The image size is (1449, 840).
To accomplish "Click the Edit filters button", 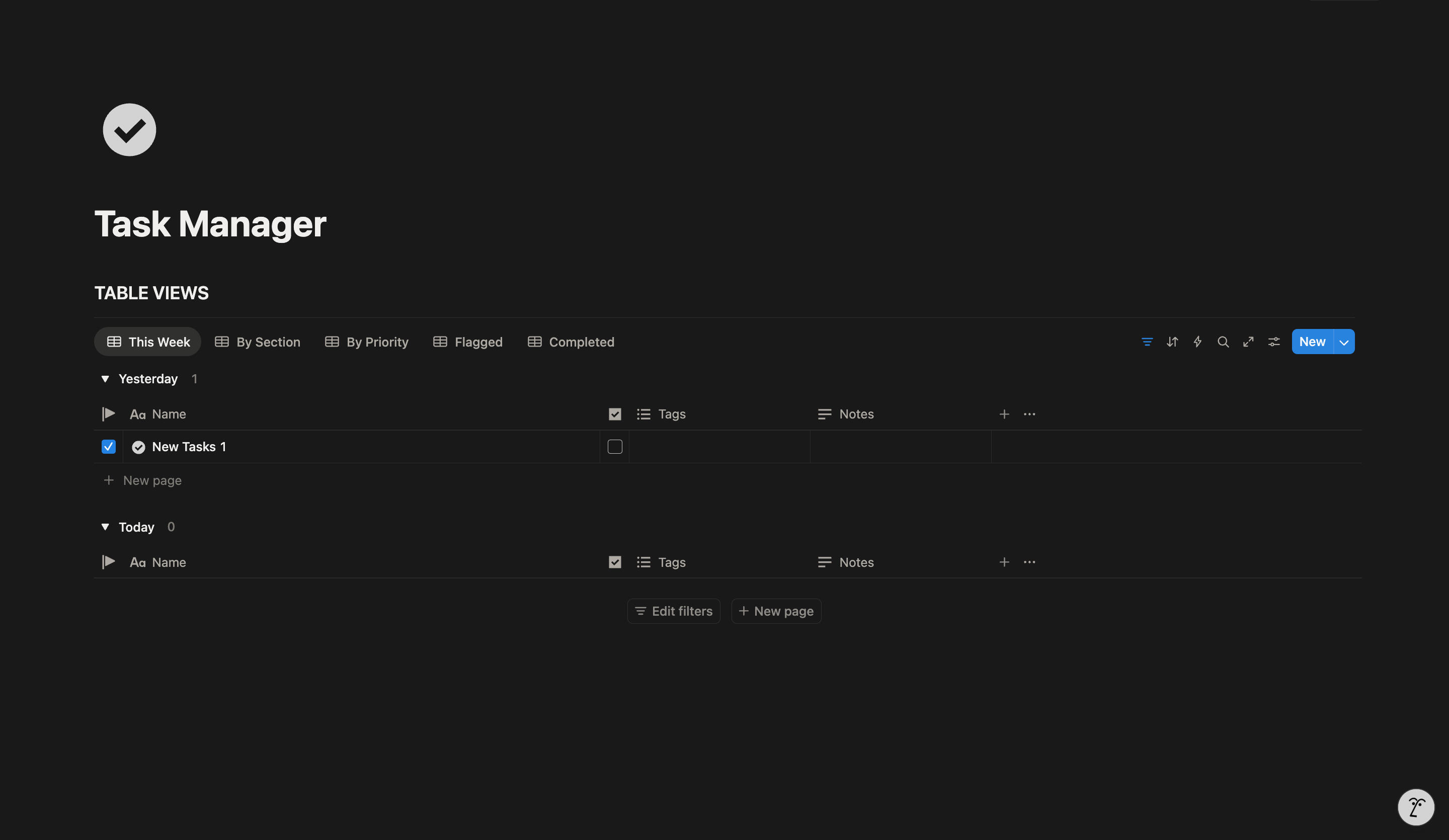I will (x=673, y=611).
